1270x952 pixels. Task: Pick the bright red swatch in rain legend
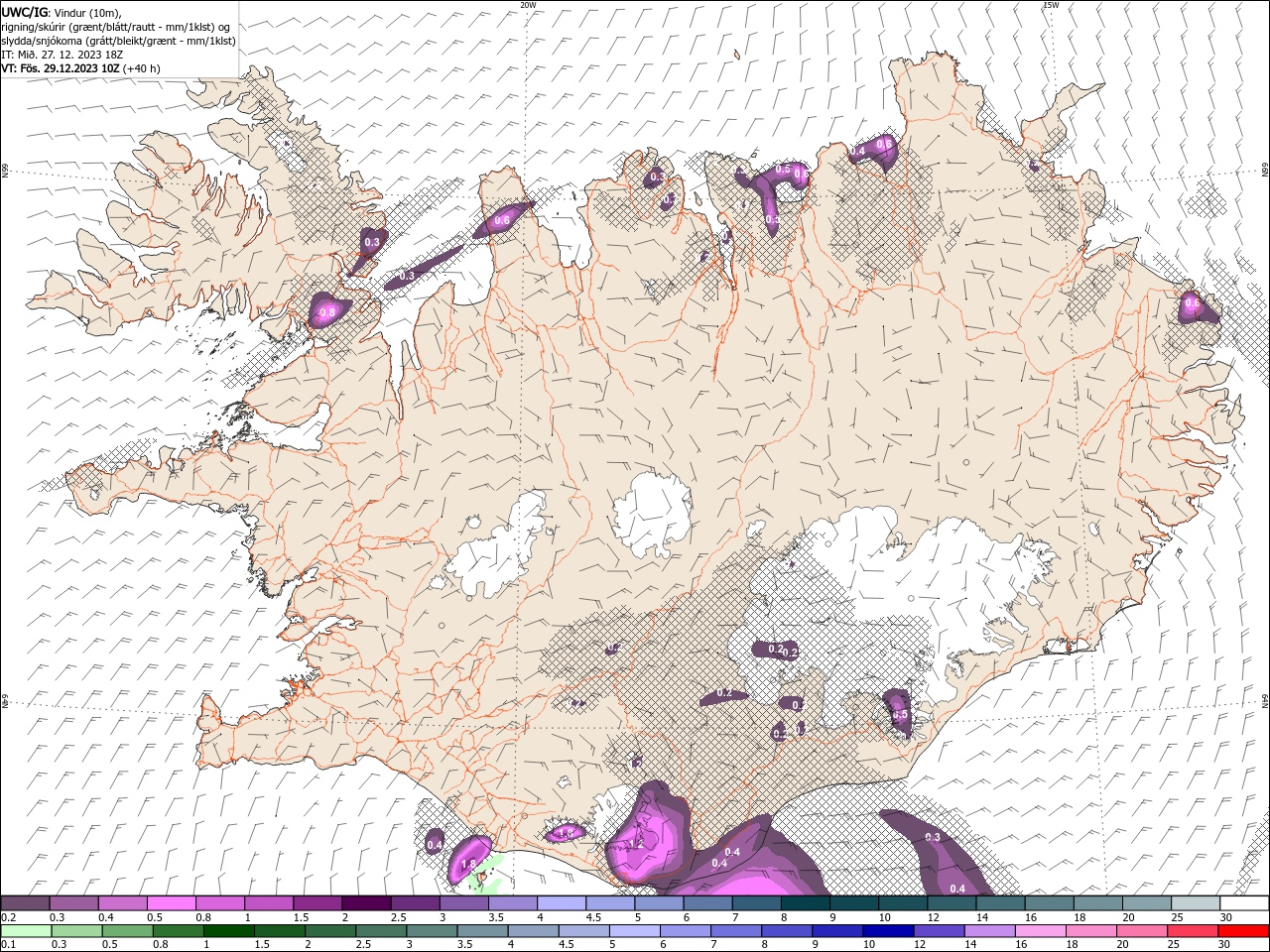pyautogui.click(x=1243, y=931)
